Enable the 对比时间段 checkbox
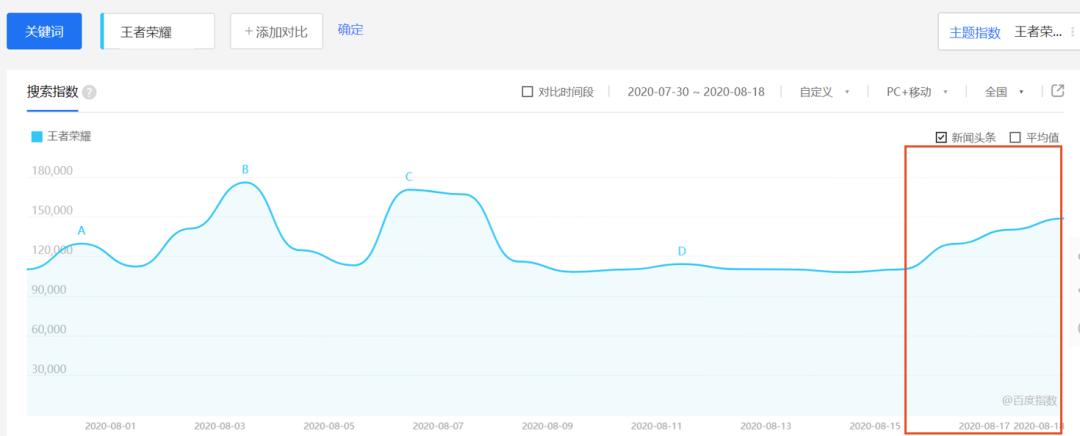Viewport: 1080px width, 436px height. 528,92
